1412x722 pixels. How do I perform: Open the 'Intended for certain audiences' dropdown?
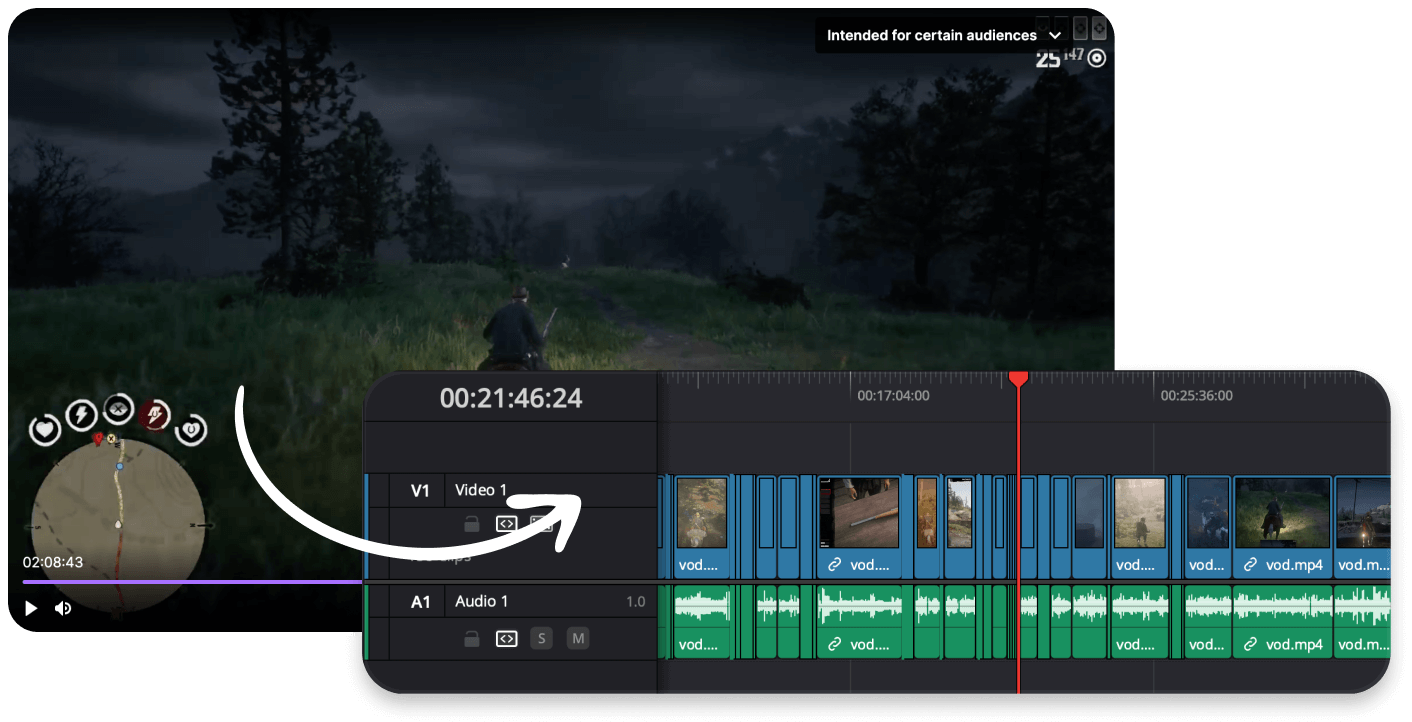point(943,35)
